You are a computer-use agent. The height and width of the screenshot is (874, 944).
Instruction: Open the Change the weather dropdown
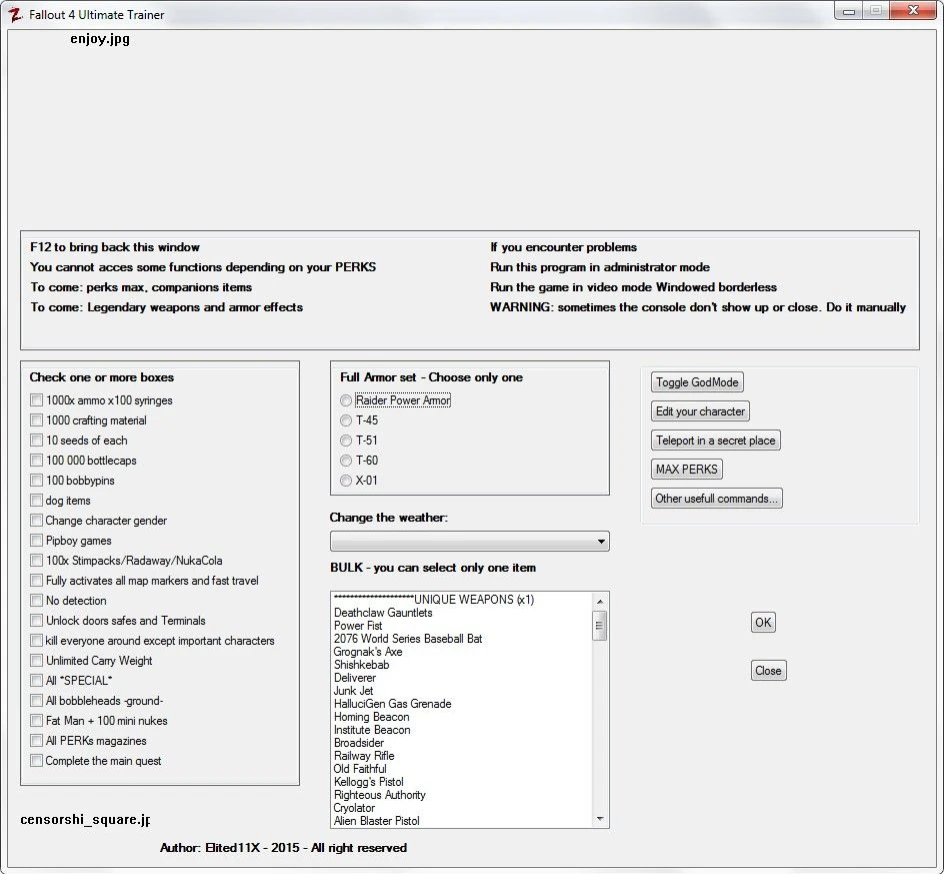click(470, 541)
